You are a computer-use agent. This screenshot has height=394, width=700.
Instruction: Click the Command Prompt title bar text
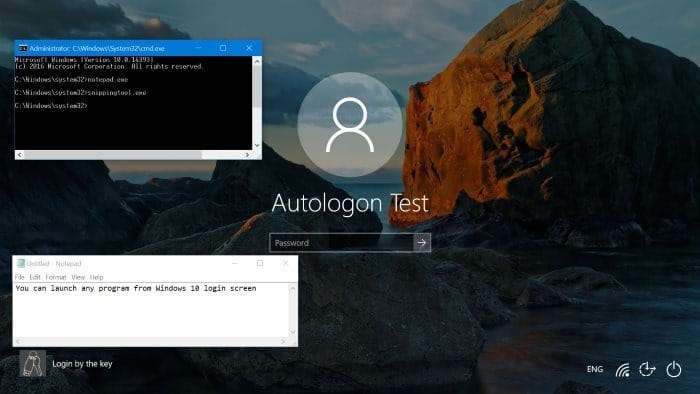point(97,48)
